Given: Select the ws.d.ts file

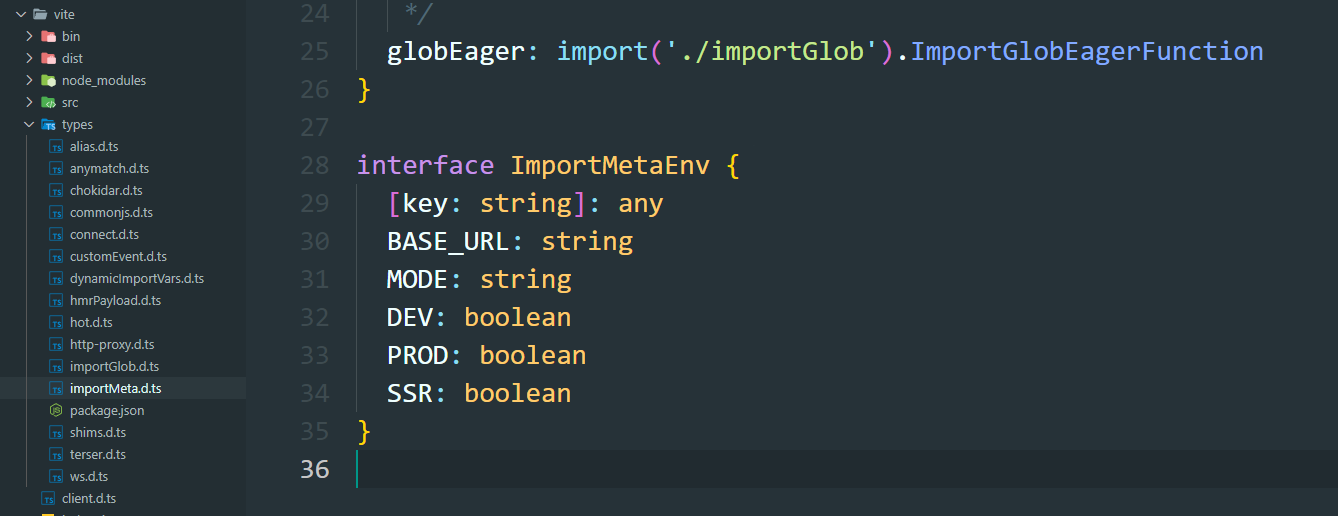Looking at the screenshot, I should tap(89, 476).
